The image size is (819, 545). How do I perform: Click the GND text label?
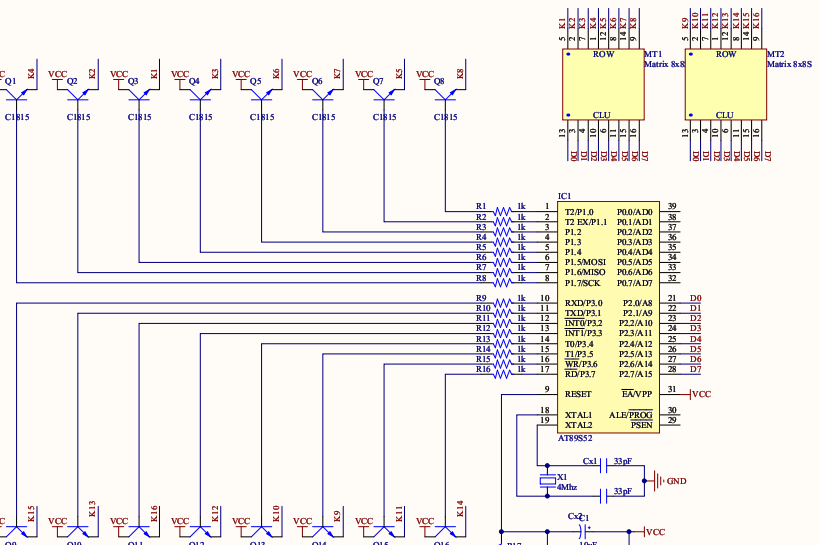(677, 481)
